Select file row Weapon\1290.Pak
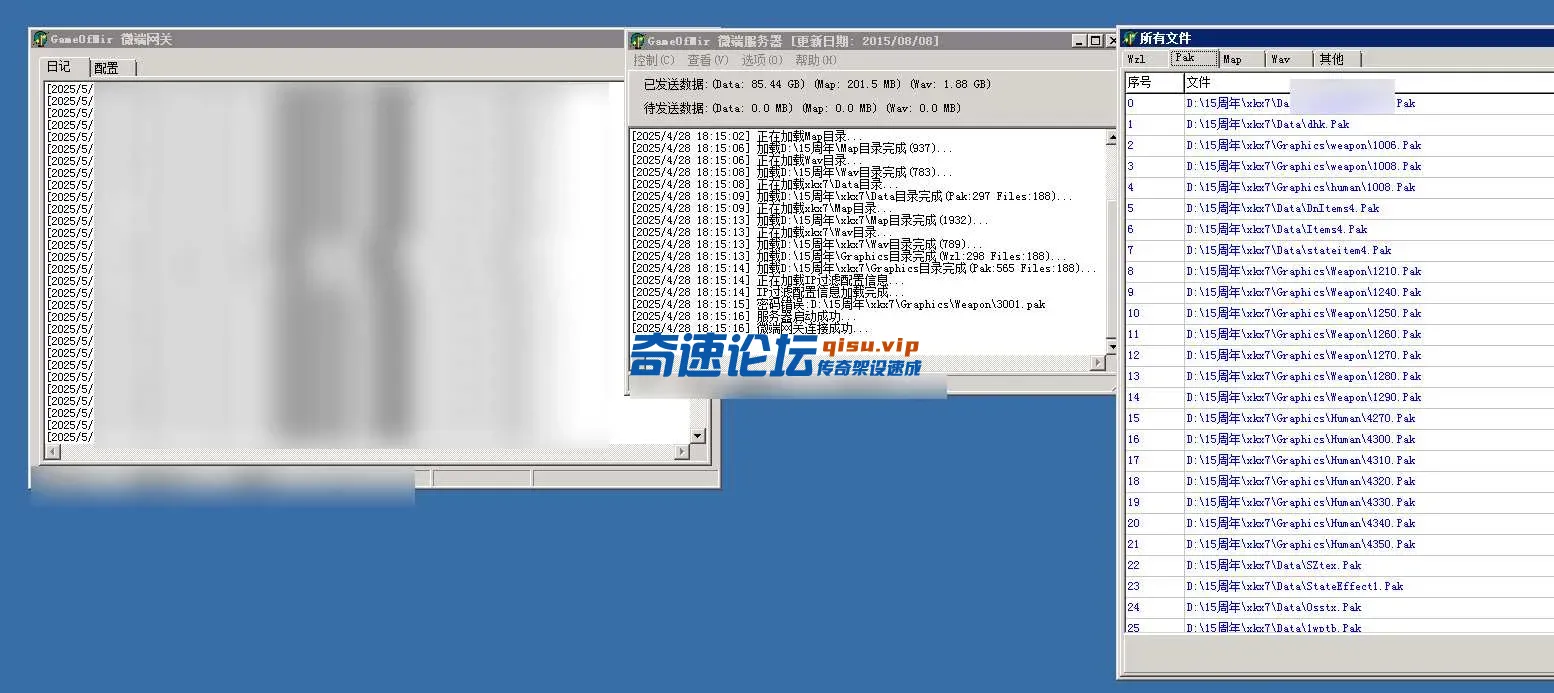The image size is (1554, 693). pyautogui.click(x=1338, y=397)
